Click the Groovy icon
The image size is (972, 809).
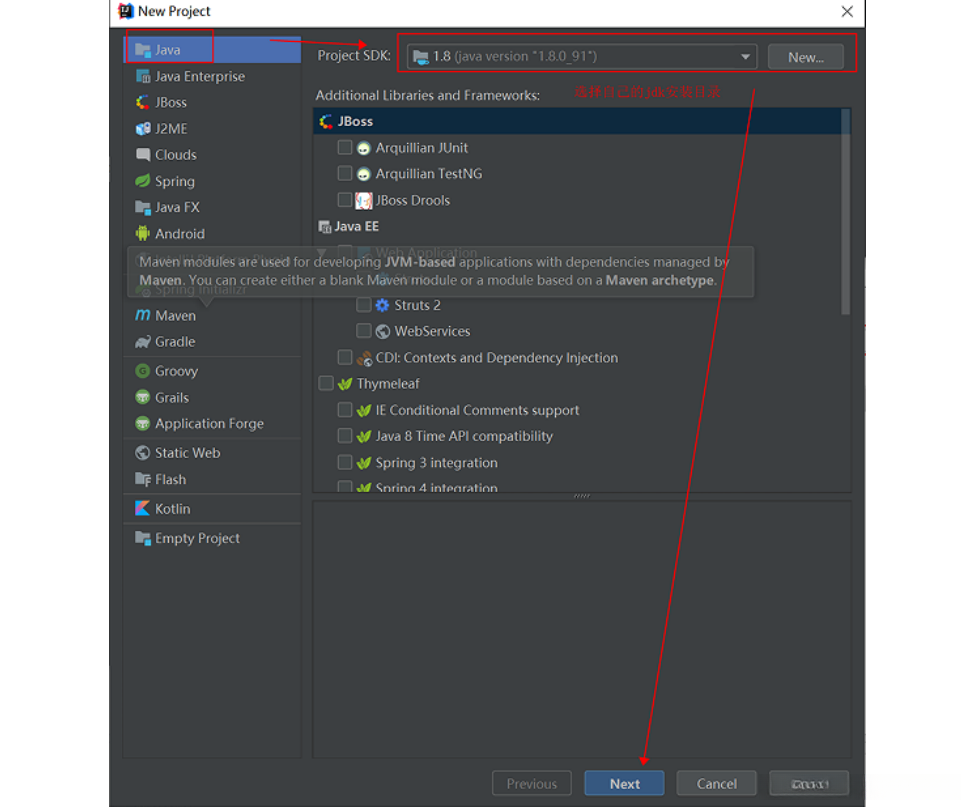tap(143, 371)
